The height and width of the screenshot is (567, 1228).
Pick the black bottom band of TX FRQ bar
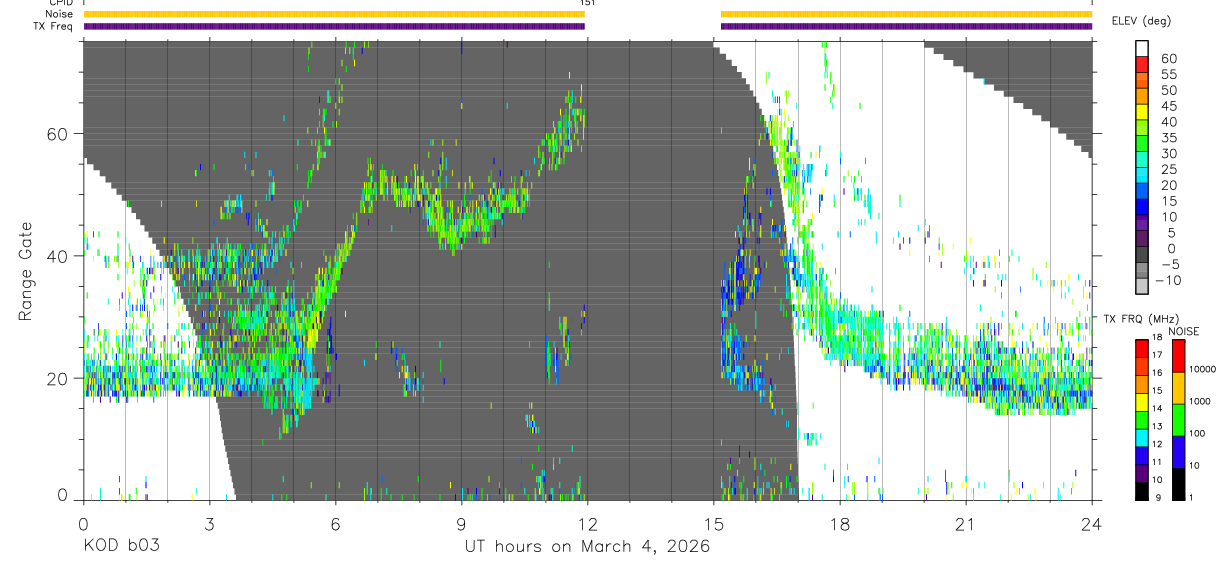click(x=1142, y=491)
